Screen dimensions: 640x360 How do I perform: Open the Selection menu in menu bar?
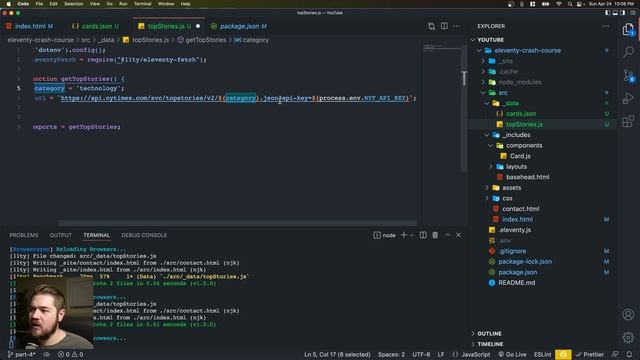pos(73,4)
